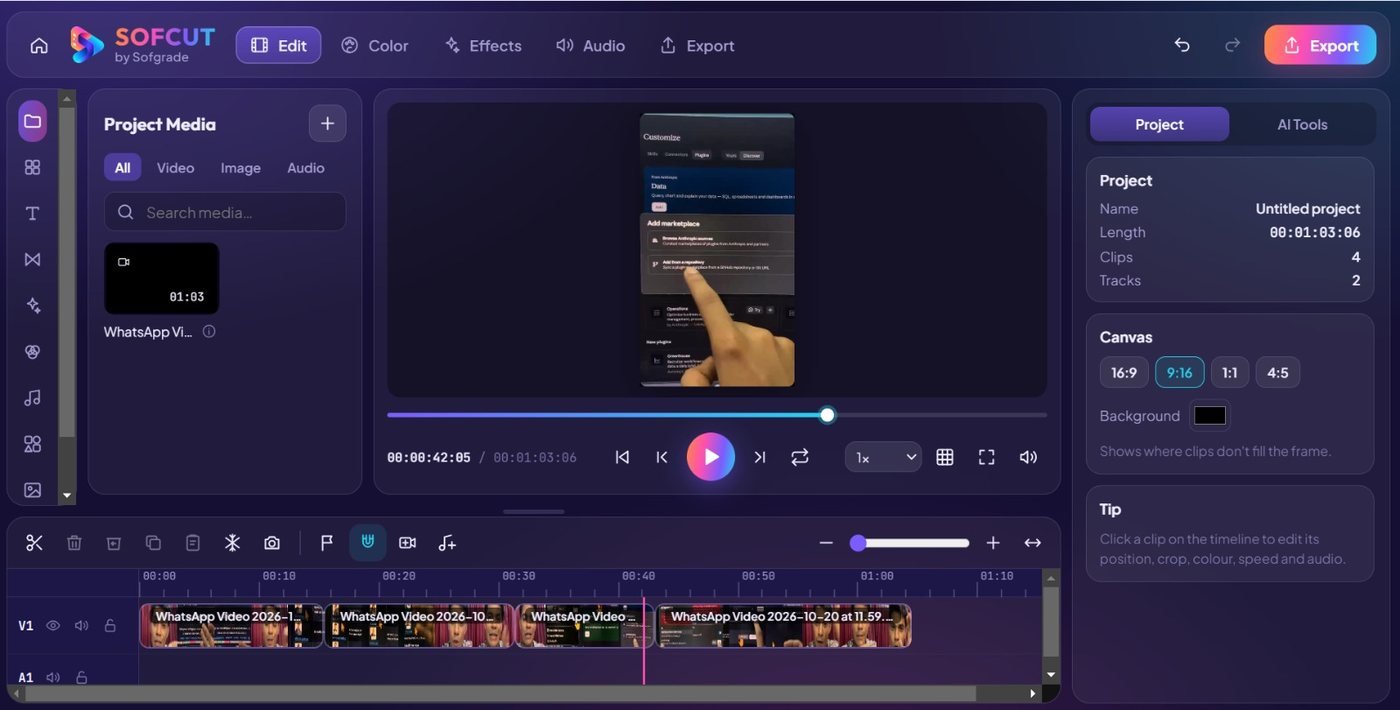Open the shapes elements sidebar panel

click(x=32, y=444)
